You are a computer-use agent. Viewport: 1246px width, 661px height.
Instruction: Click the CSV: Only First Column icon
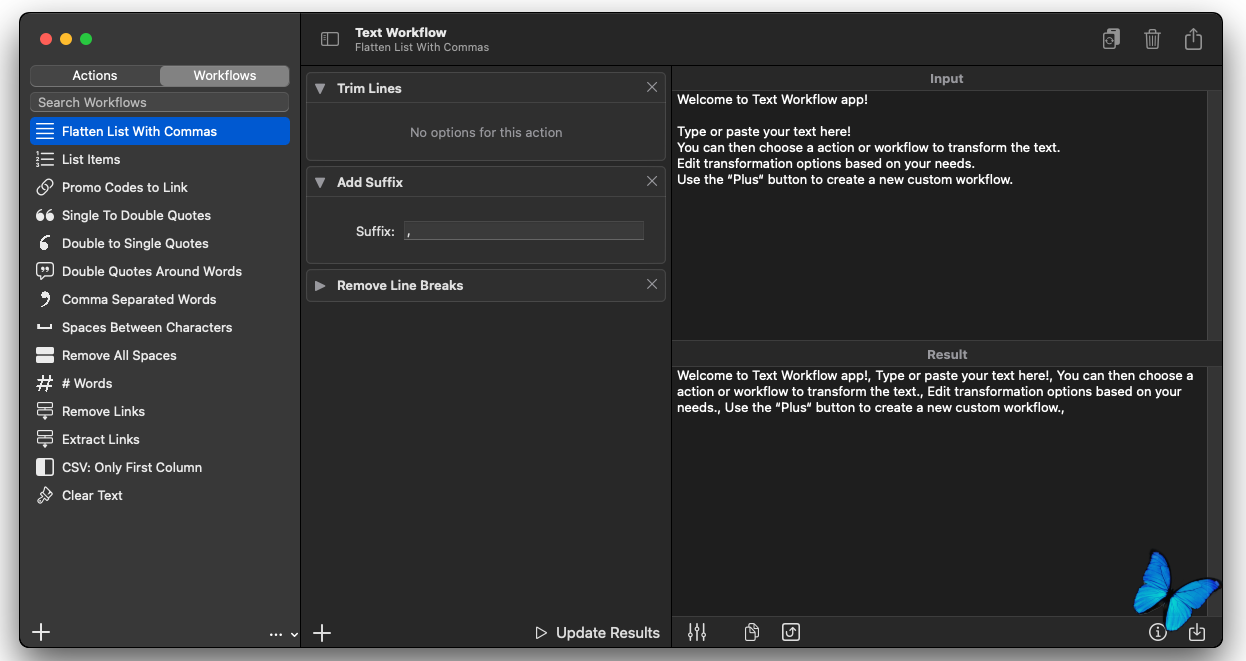point(45,467)
